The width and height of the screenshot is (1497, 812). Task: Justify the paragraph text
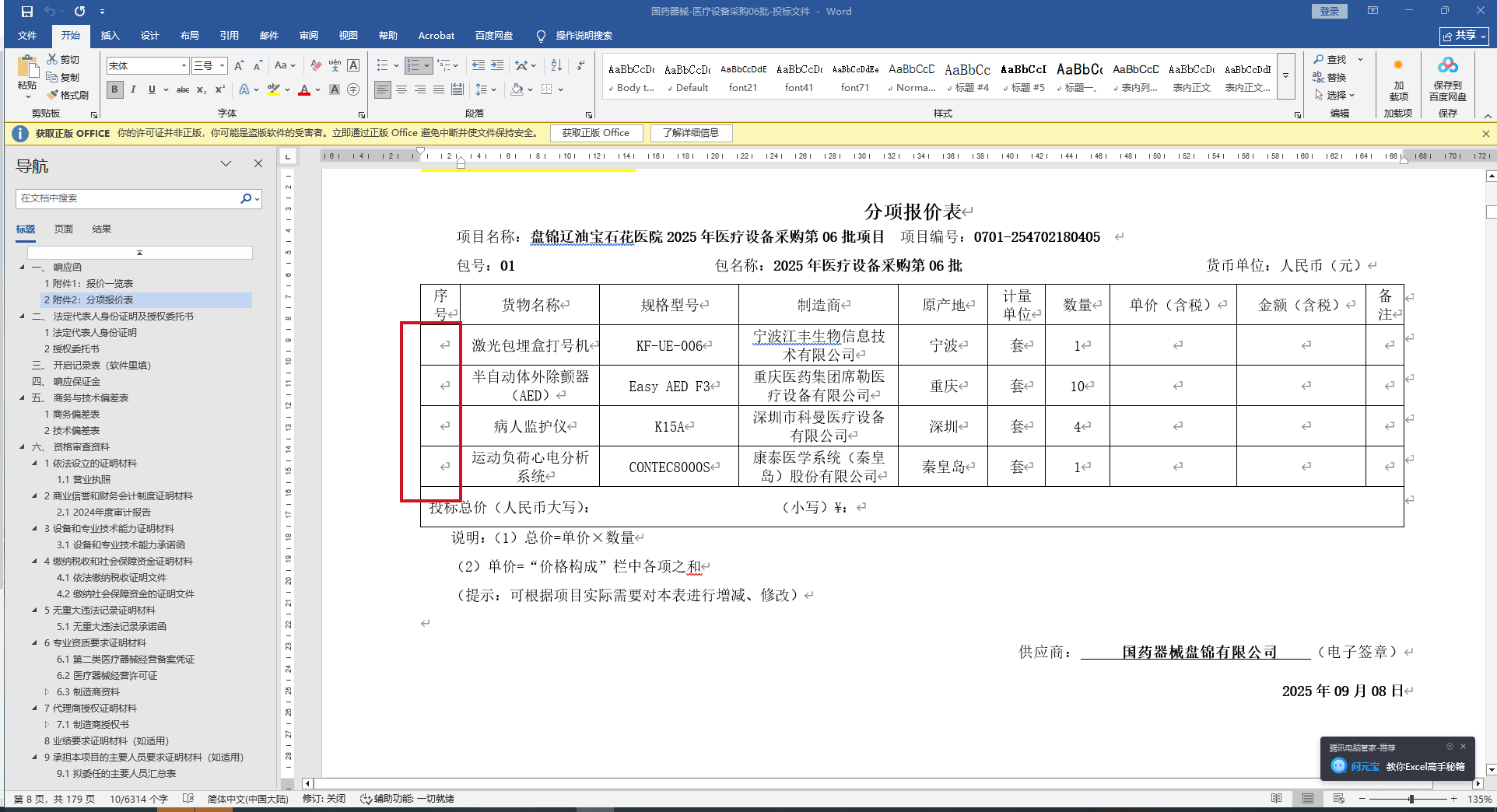(x=439, y=90)
